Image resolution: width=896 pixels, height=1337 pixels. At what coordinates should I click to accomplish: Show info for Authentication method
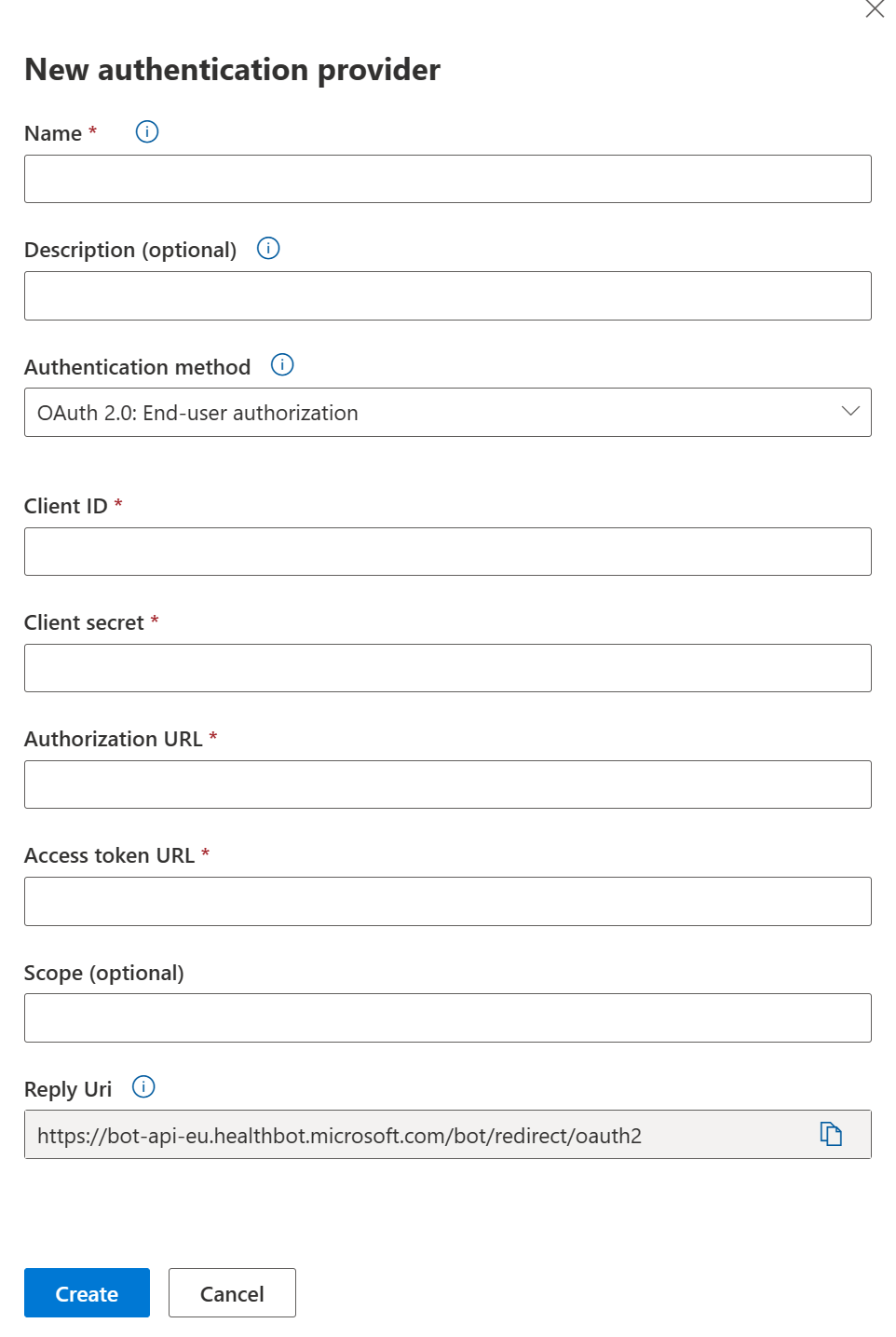[282, 364]
